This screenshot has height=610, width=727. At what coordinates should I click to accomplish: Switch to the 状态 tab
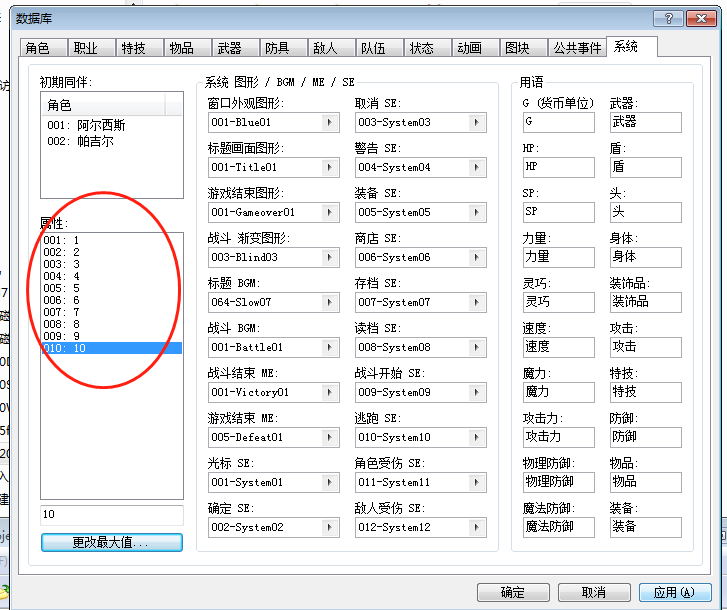point(427,48)
